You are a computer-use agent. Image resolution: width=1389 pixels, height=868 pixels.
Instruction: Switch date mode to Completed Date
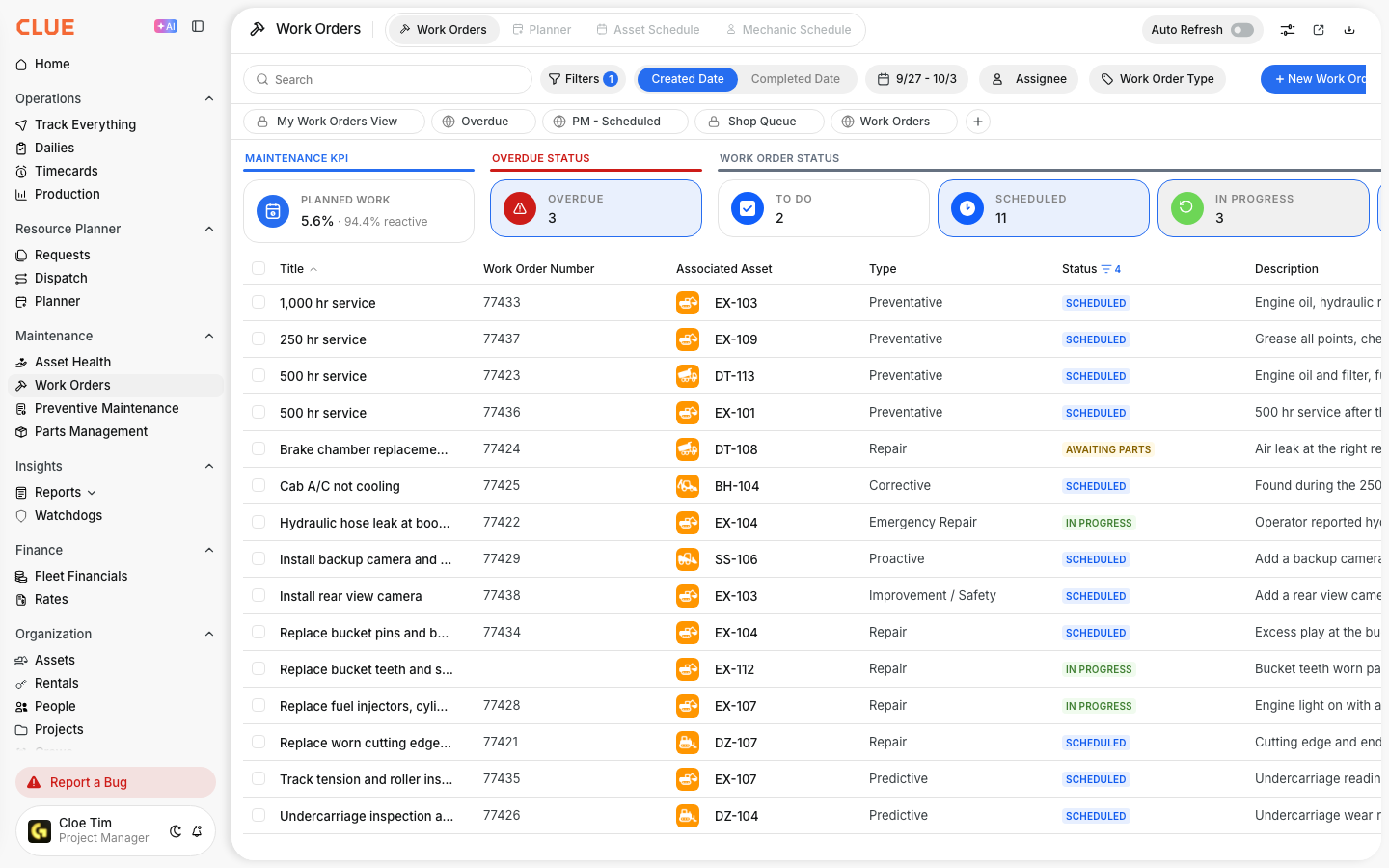coord(796,79)
